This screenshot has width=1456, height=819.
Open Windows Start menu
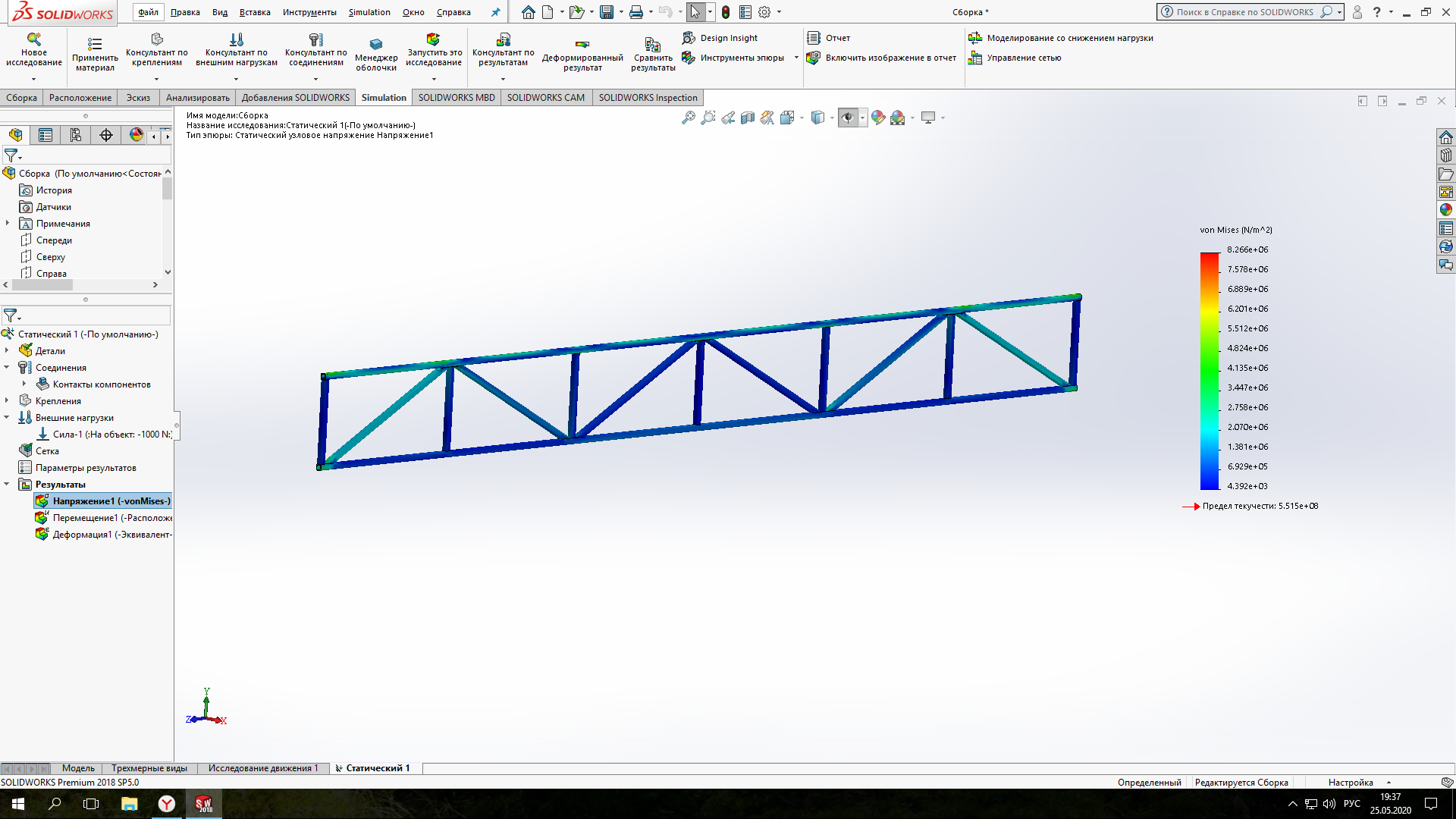click(18, 804)
